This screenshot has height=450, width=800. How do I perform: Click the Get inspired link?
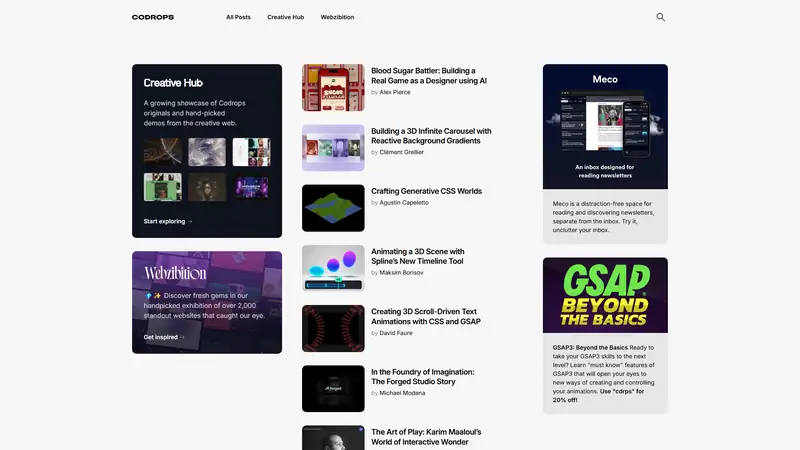pos(164,337)
